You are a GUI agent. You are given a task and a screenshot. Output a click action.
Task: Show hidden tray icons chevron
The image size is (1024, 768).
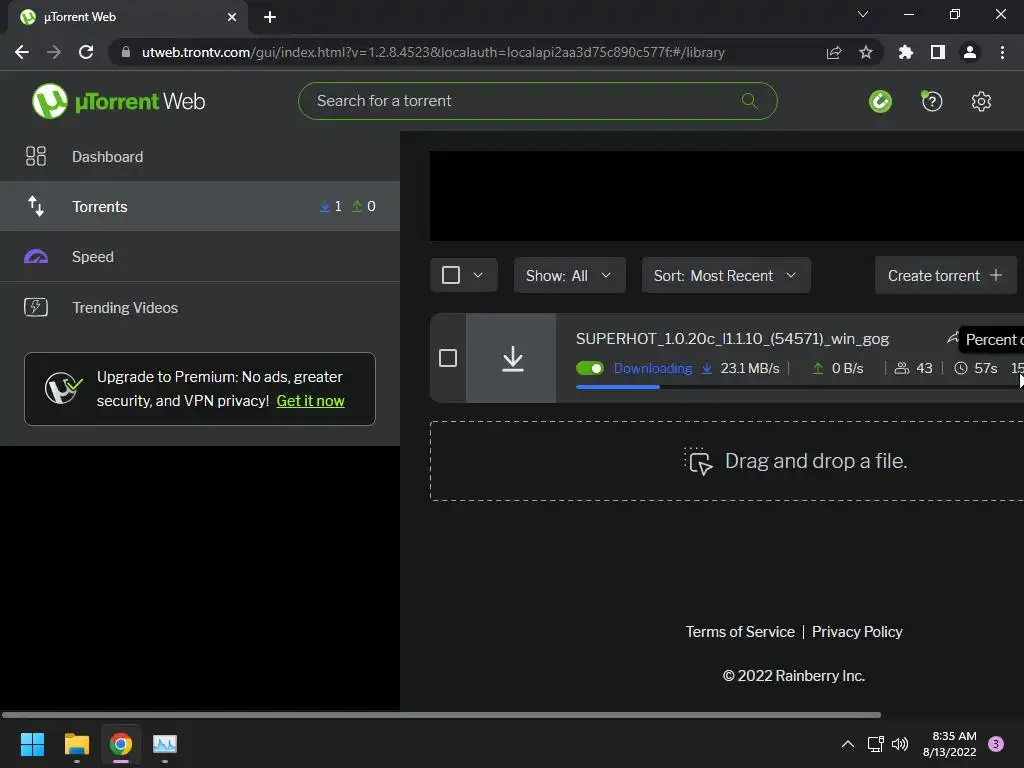(848, 744)
